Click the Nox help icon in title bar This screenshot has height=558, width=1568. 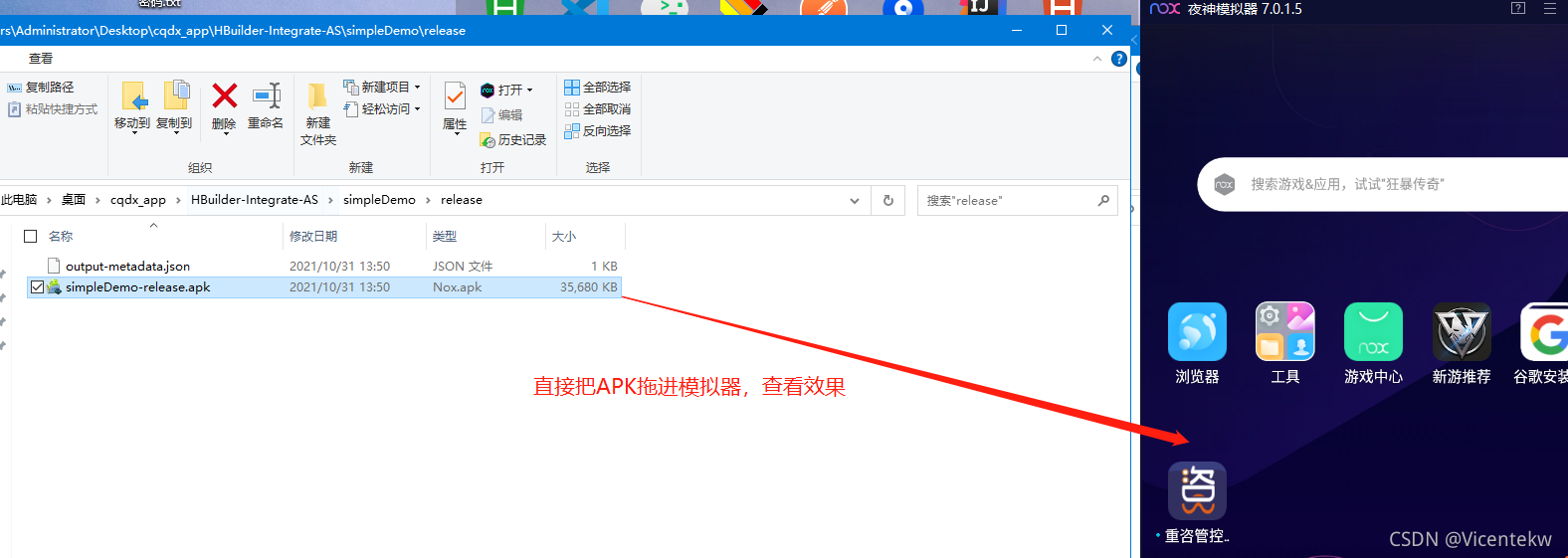[1518, 9]
